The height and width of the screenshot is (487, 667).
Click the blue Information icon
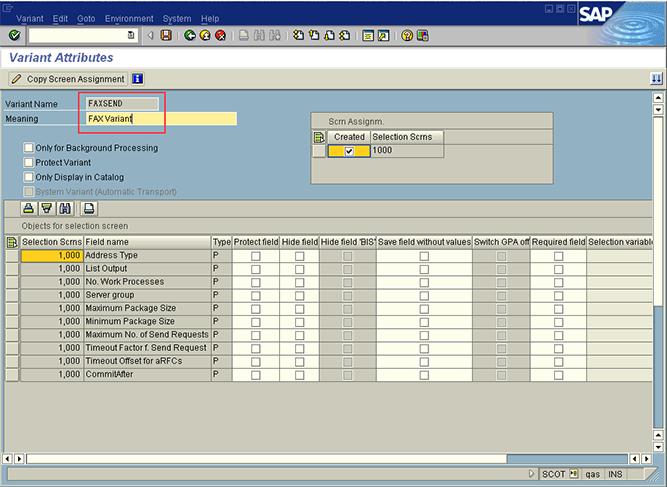click(137, 79)
